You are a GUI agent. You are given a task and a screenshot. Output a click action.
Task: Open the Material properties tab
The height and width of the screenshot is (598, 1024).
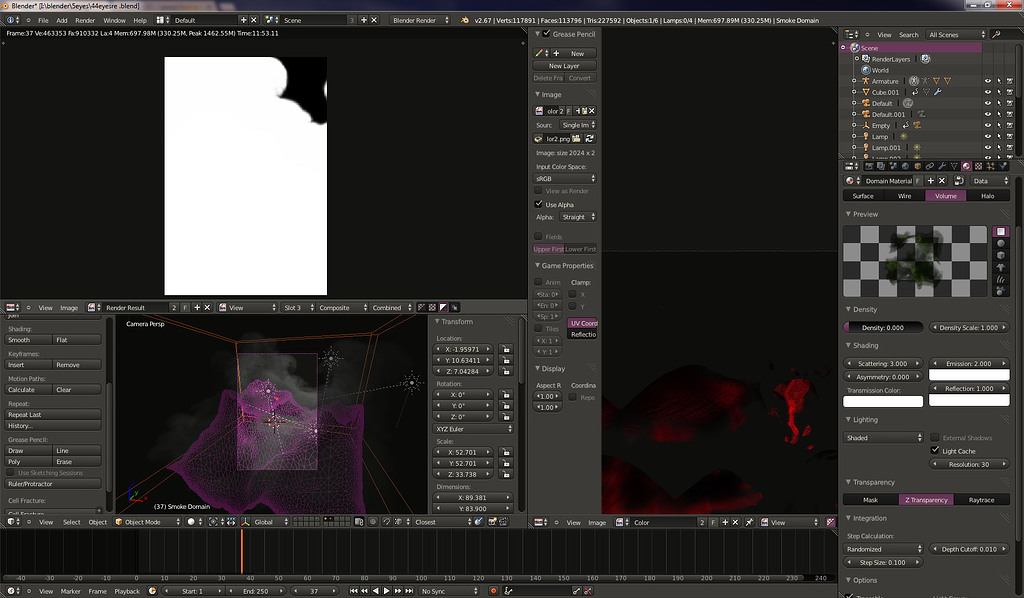pos(967,166)
